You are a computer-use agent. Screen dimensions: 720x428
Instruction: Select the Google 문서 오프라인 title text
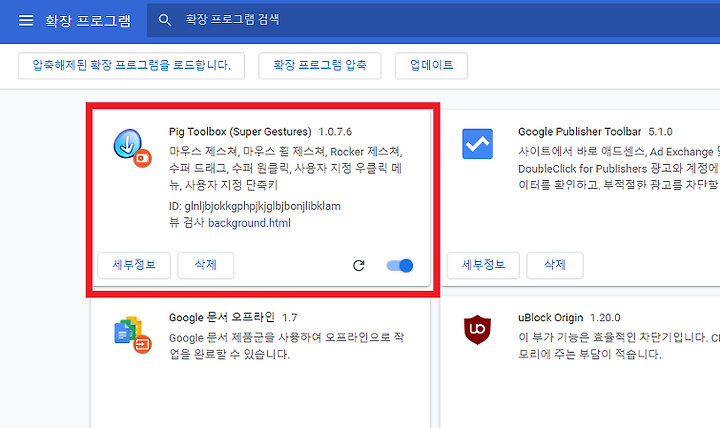point(222,317)
